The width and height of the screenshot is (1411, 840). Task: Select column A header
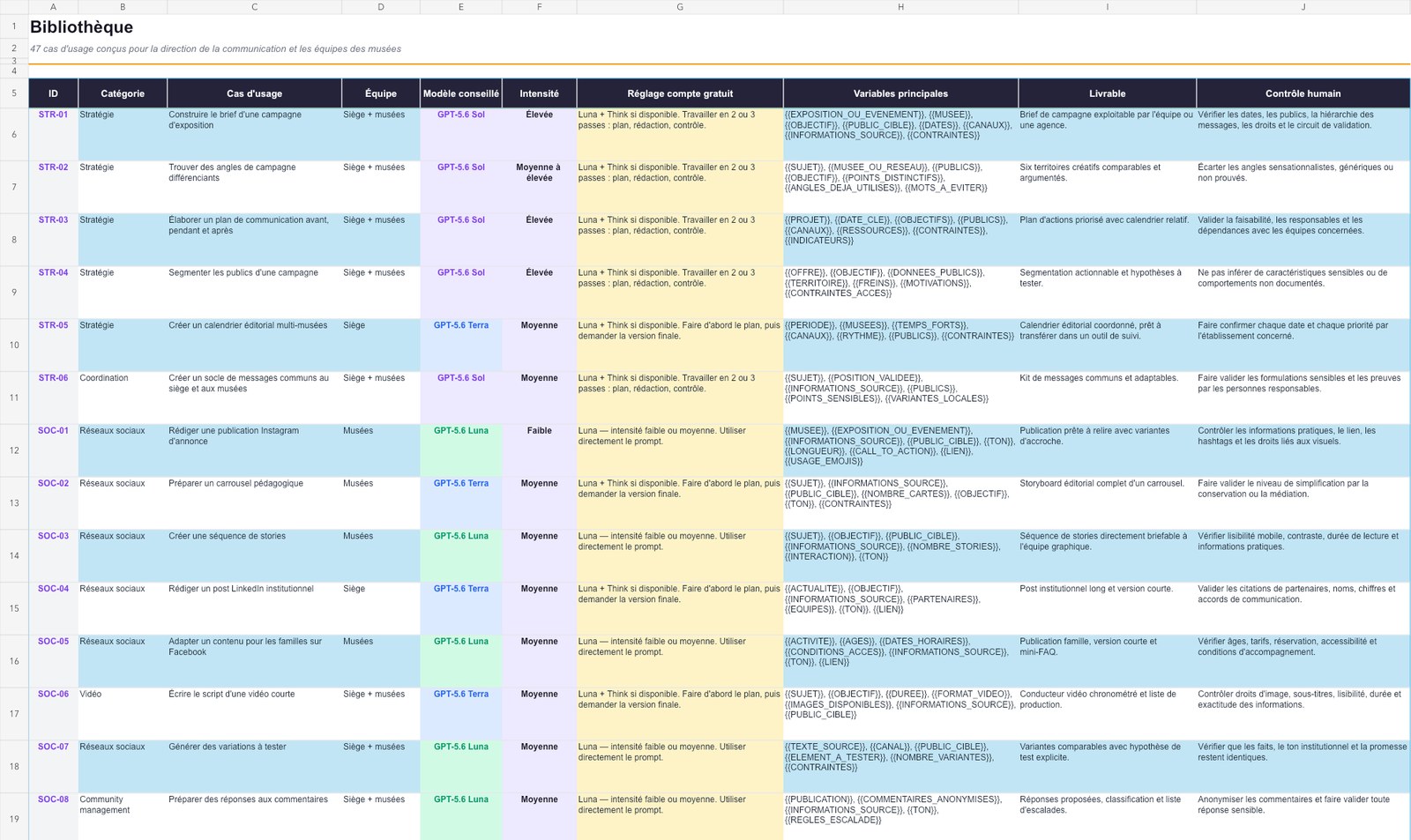[53, 7]
